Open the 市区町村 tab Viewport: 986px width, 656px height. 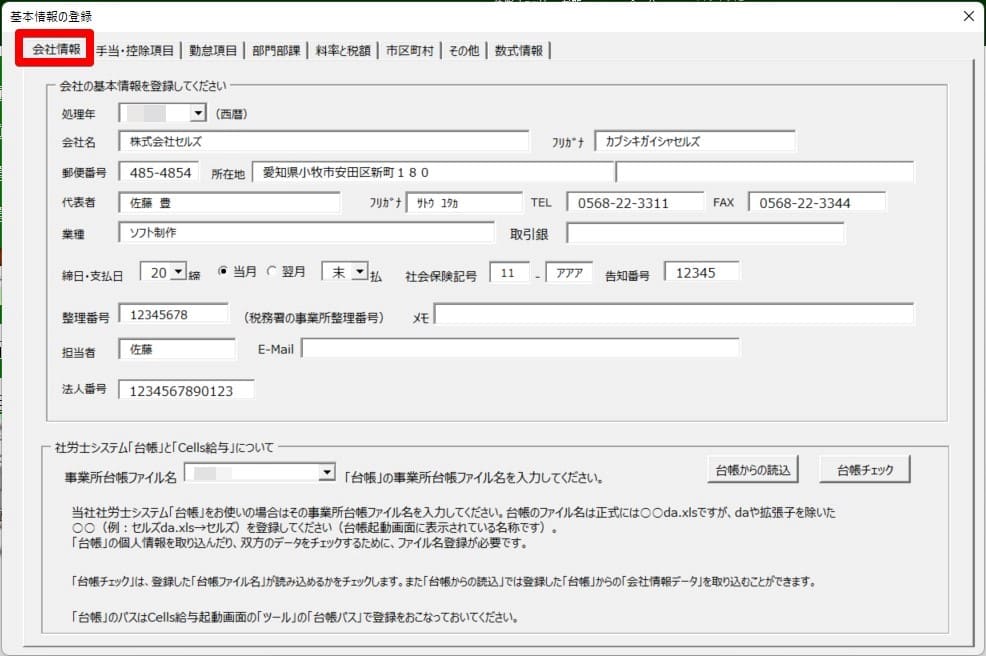(410, 51)
